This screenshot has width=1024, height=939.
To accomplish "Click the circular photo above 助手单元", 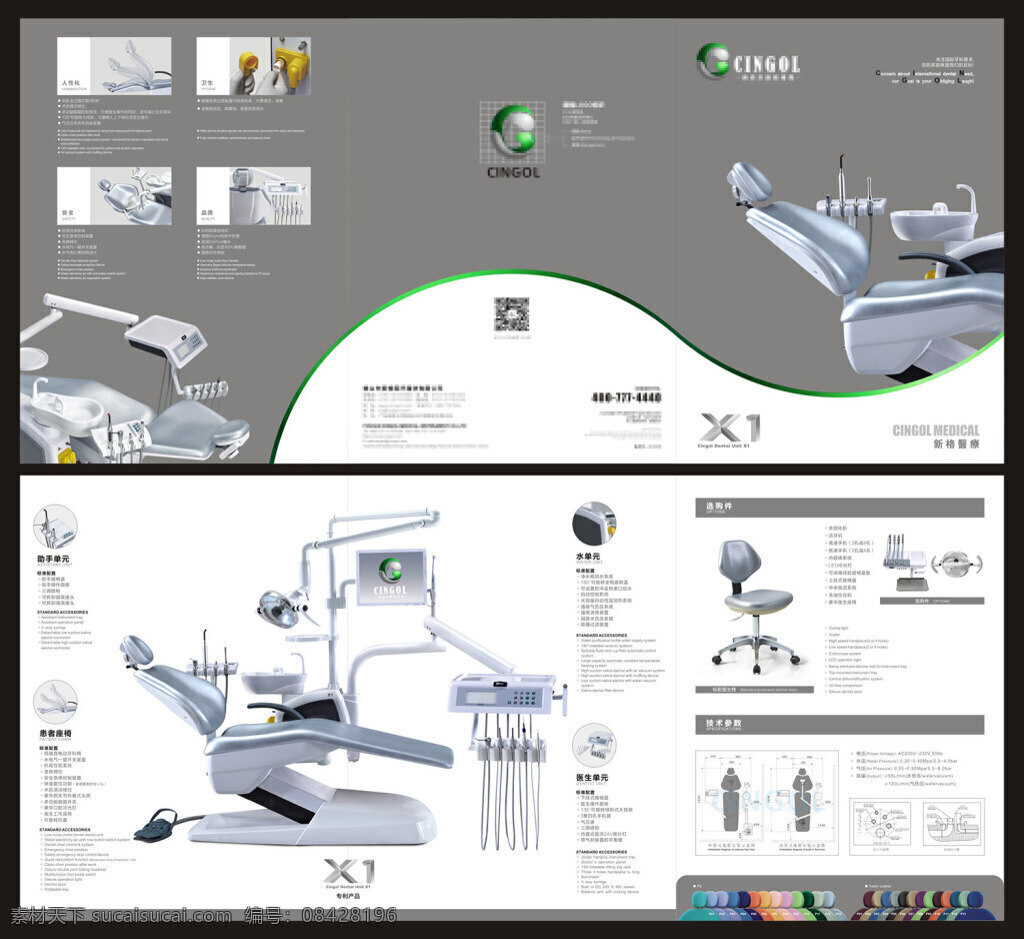I will click(56, 526).
